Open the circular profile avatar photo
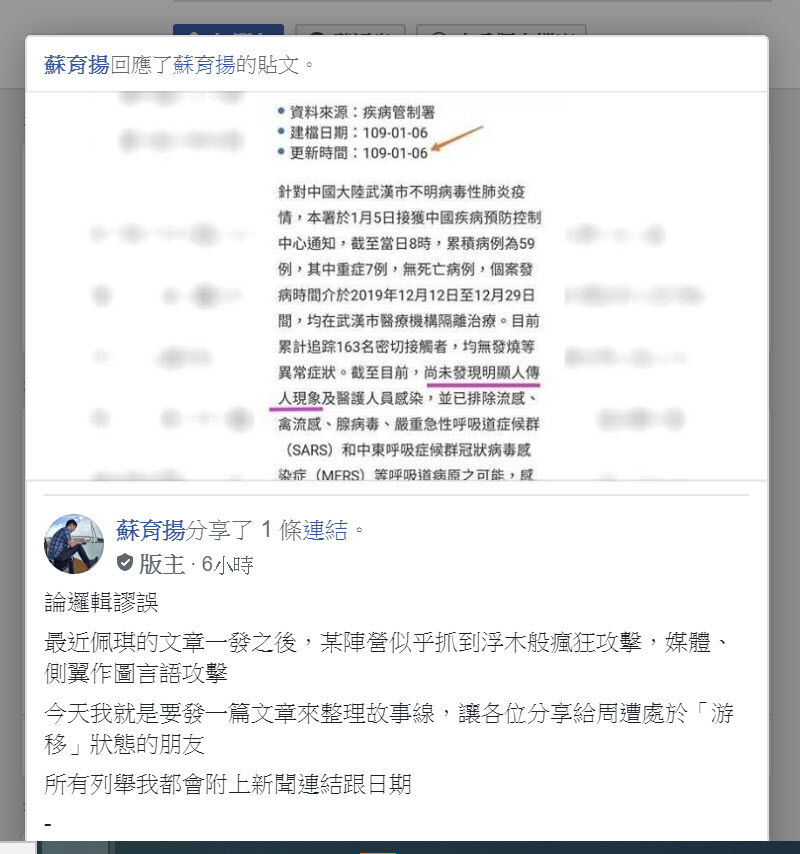Screen dimensions: 800x854 [74, 544]
